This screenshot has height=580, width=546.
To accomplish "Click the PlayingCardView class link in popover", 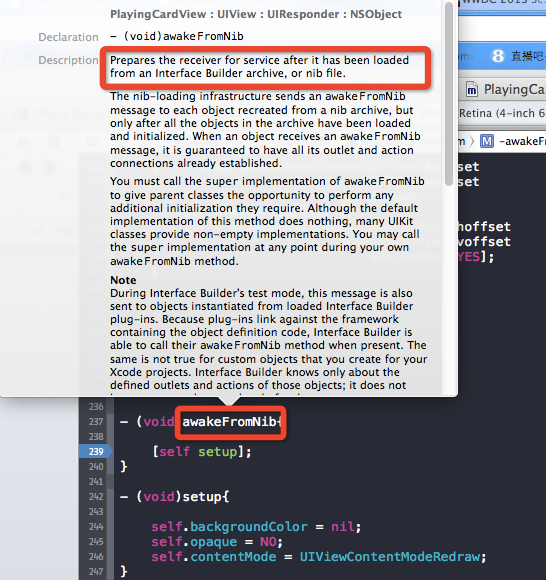I will pyautogui.click(x=158, y=14).
